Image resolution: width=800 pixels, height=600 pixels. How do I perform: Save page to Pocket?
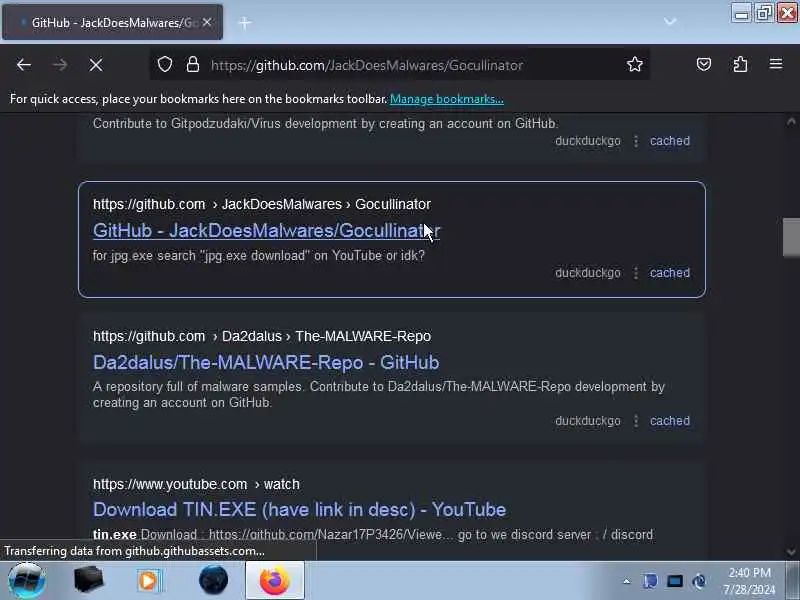[x=704, y=64]
